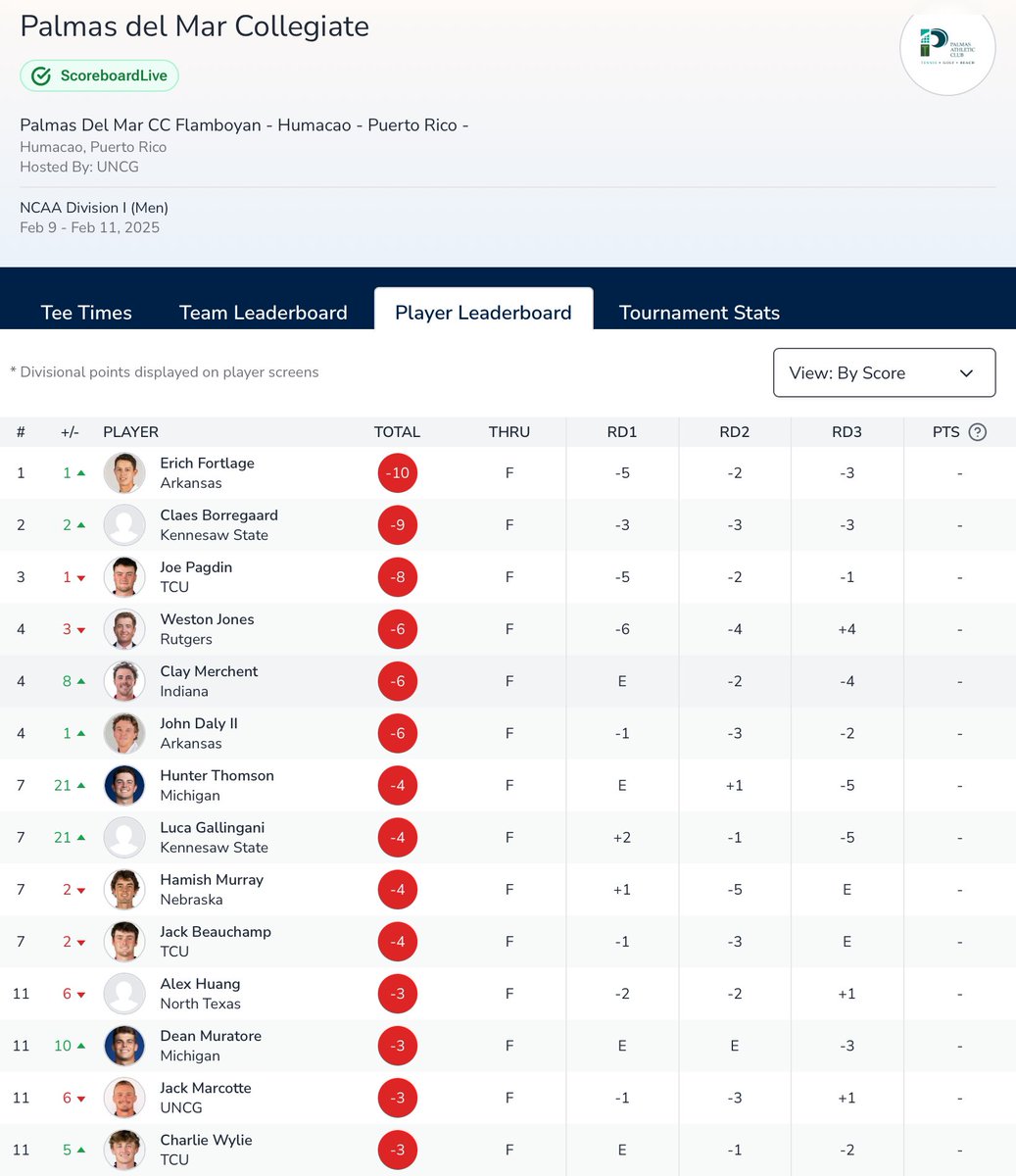Open Joe Pagdin's player name link

tap(196, 566)
